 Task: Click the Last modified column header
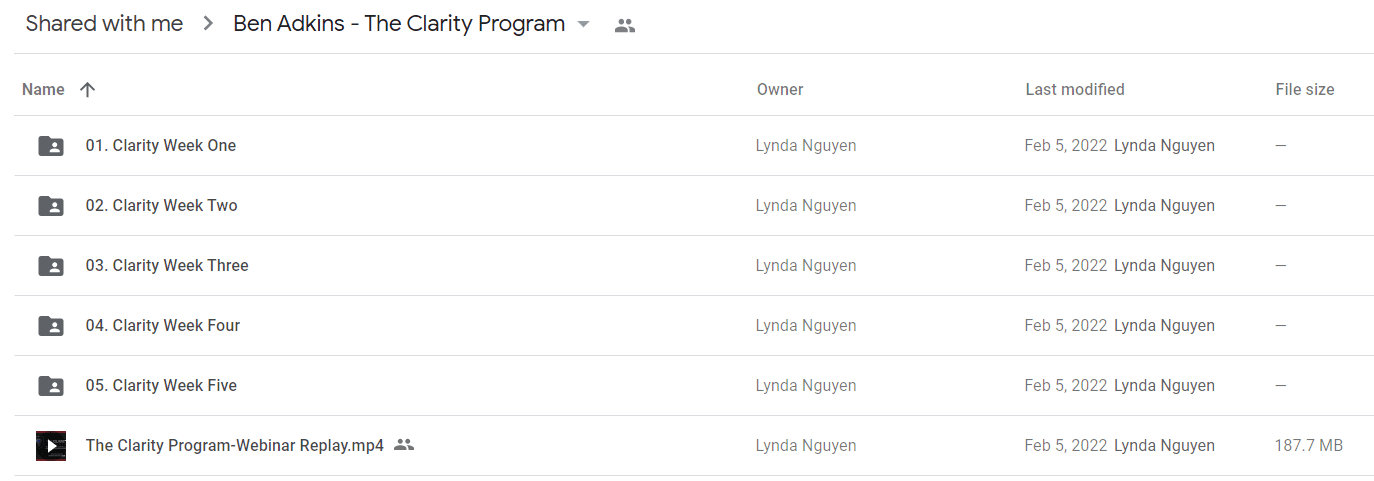click(1075, 90)
